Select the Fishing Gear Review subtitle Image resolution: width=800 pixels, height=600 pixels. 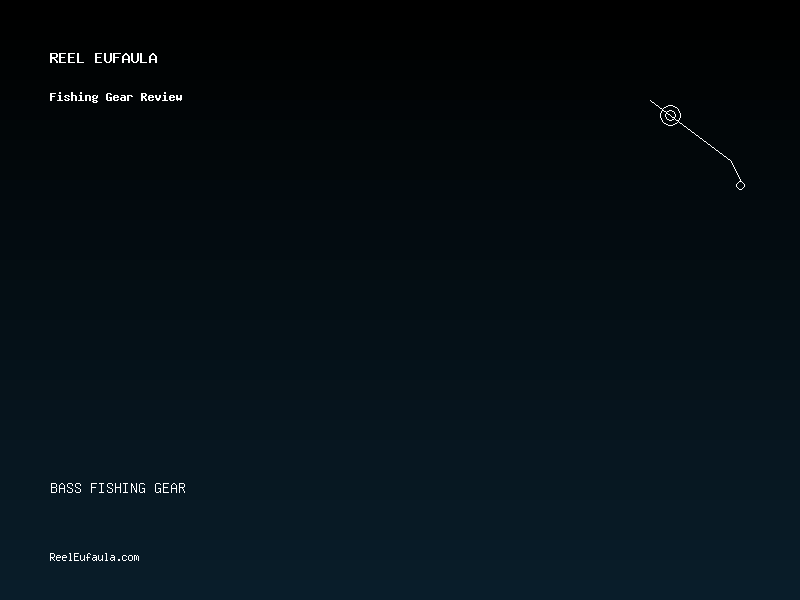[x=115, y=97]
